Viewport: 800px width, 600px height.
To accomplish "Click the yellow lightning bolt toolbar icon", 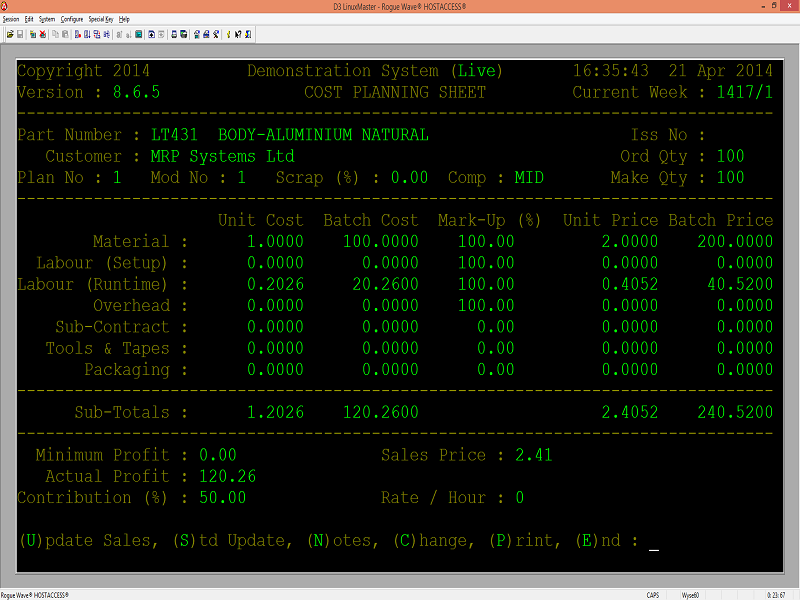I will (x=228, y=35).
